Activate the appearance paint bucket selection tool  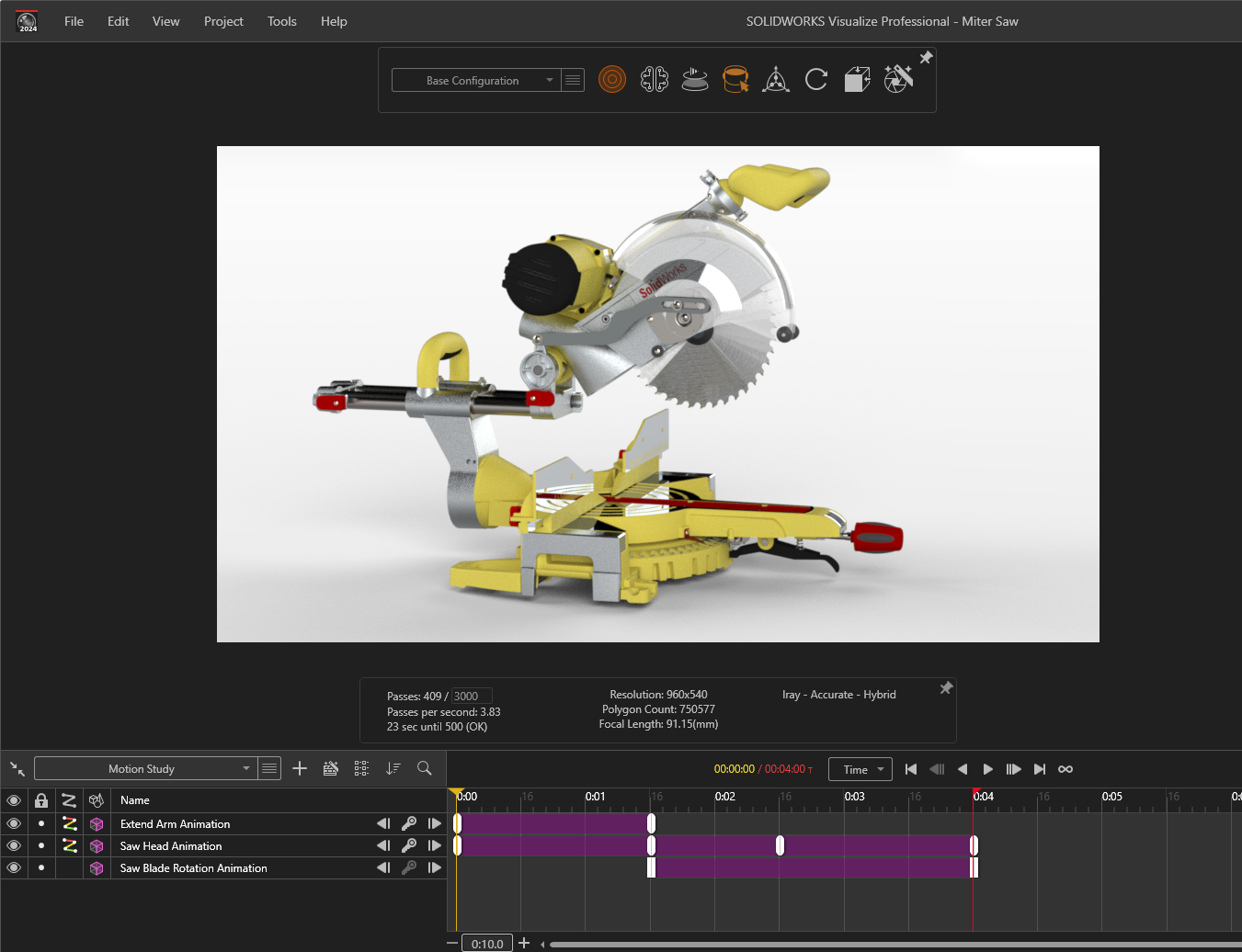(735, 80)
